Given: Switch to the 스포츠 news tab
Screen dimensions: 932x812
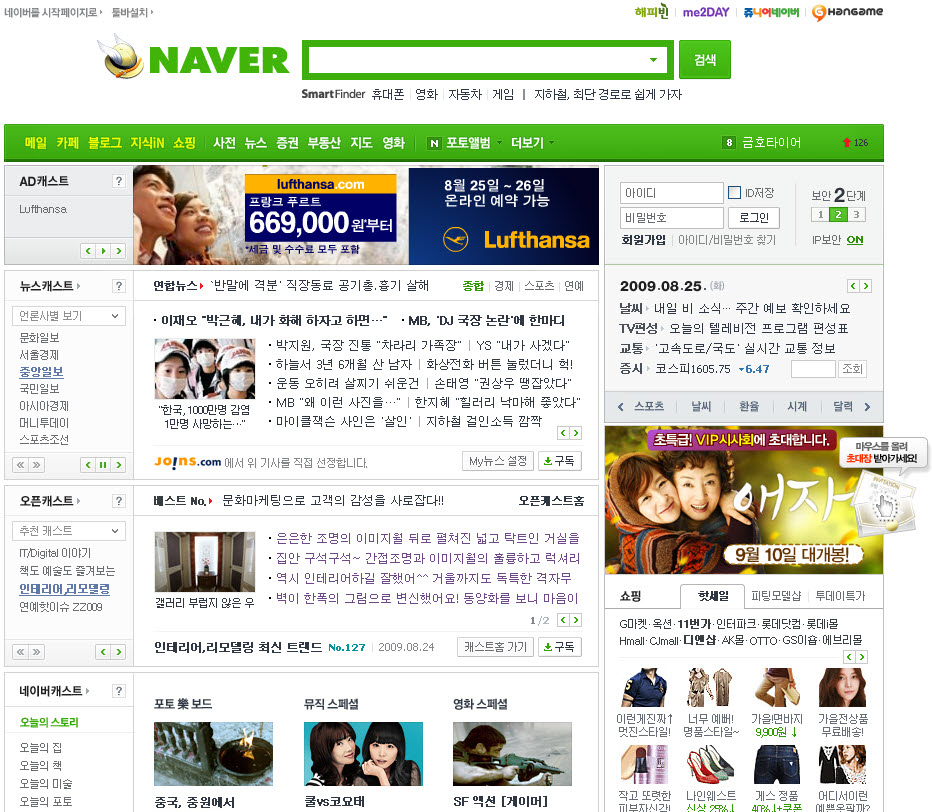Looking at the screenshot, I should [x=539, y=286].
